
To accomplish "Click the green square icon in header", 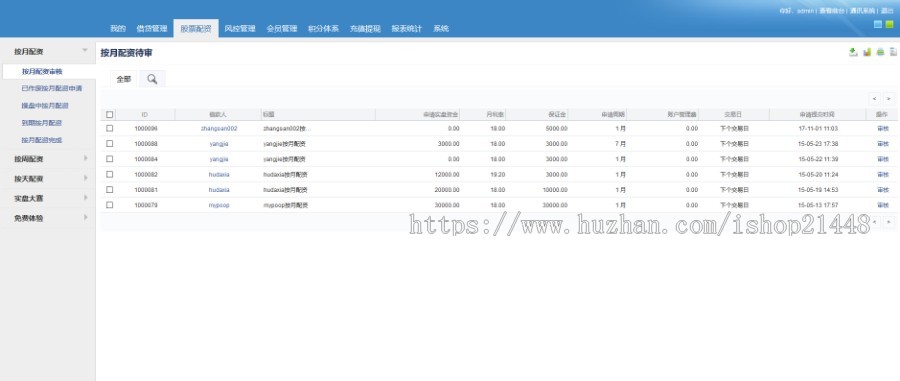I will coord(889,24).
